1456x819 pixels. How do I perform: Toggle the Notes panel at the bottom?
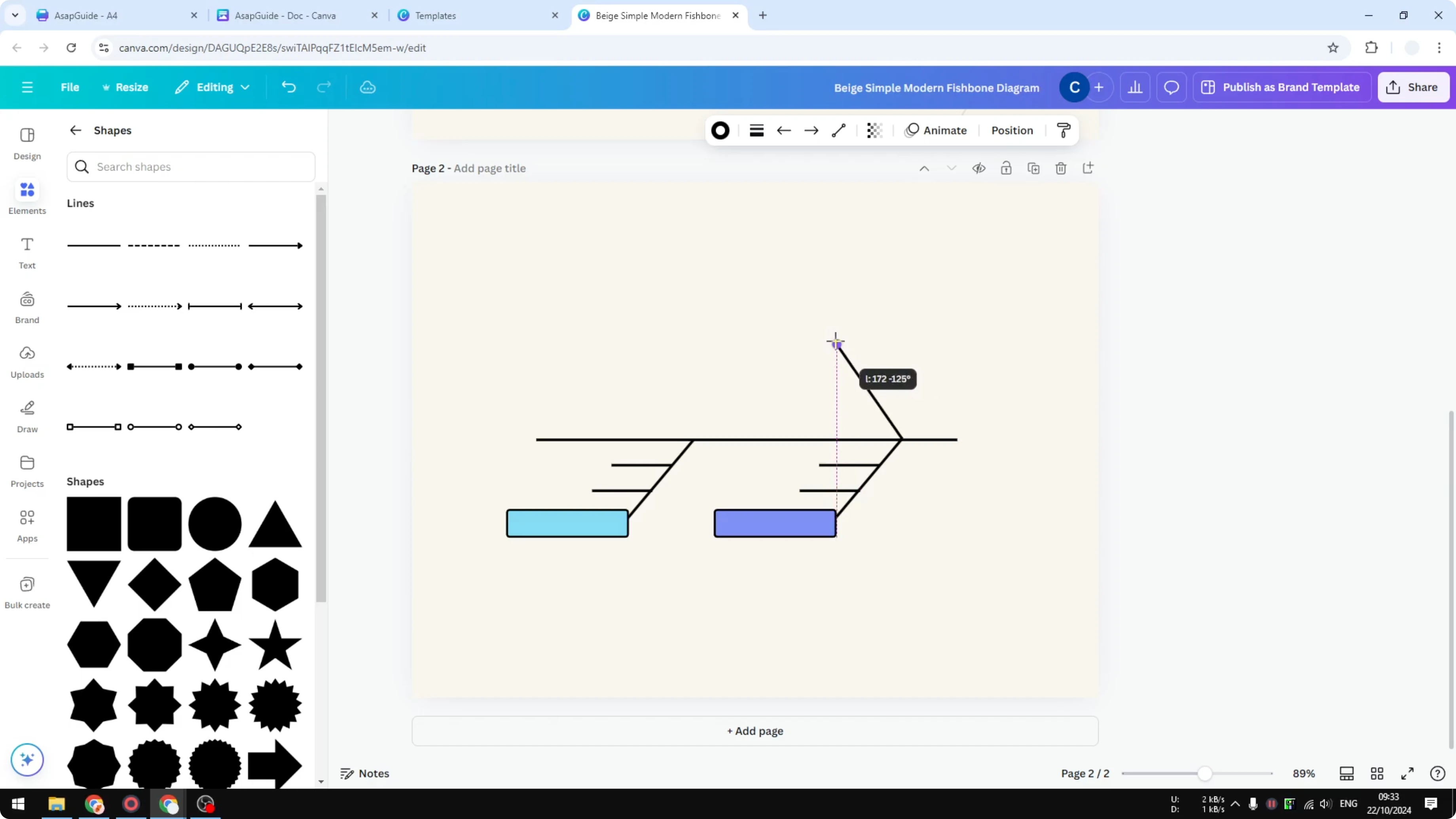click(x=364, y=773)
